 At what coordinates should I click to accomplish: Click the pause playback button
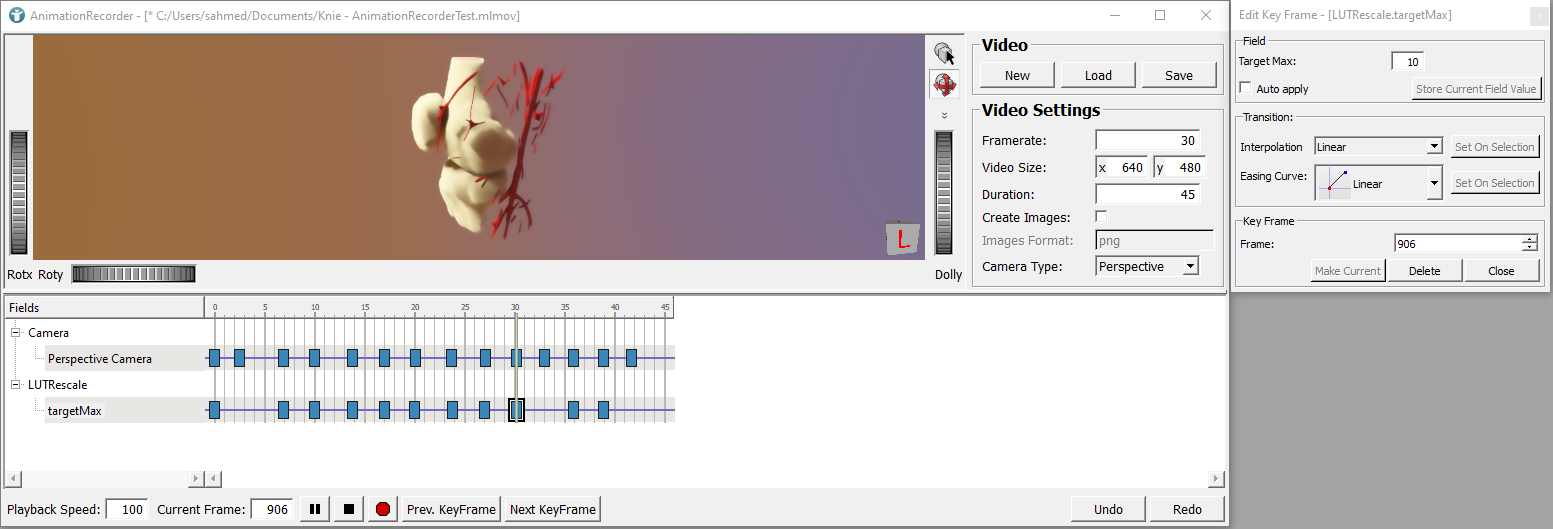tap(314, 509)
